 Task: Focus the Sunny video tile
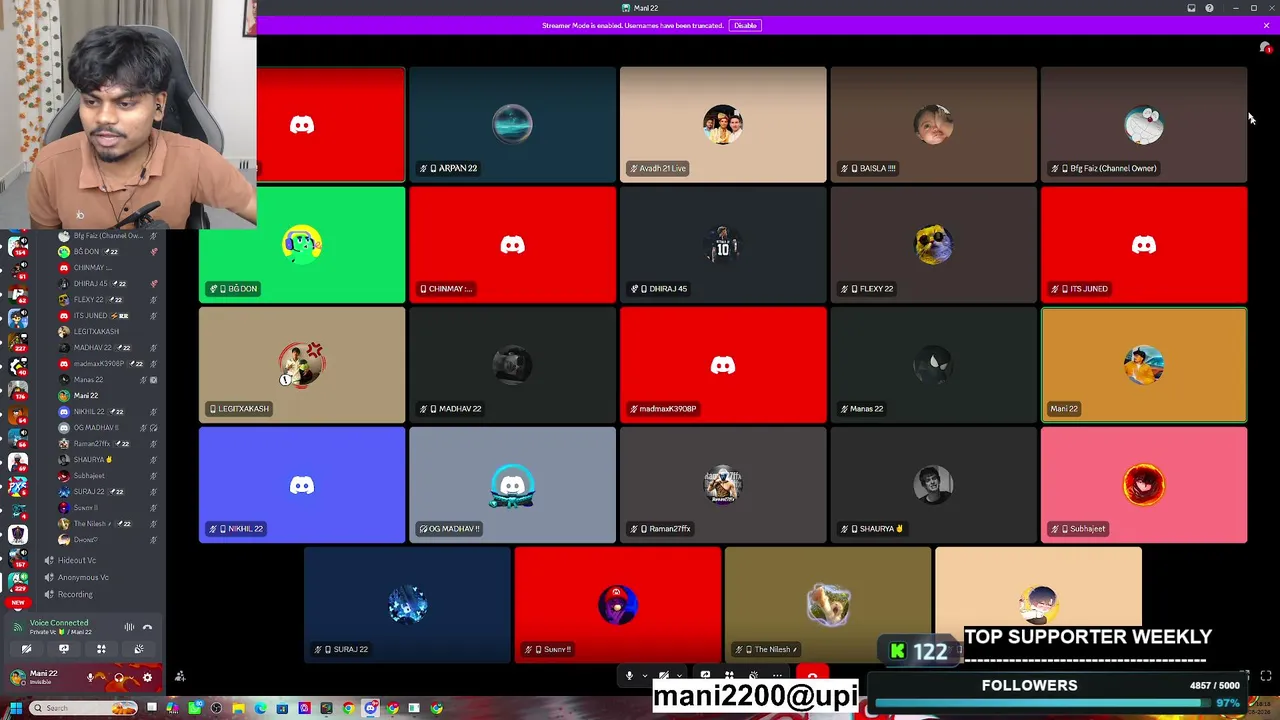(x=618, y=605)
